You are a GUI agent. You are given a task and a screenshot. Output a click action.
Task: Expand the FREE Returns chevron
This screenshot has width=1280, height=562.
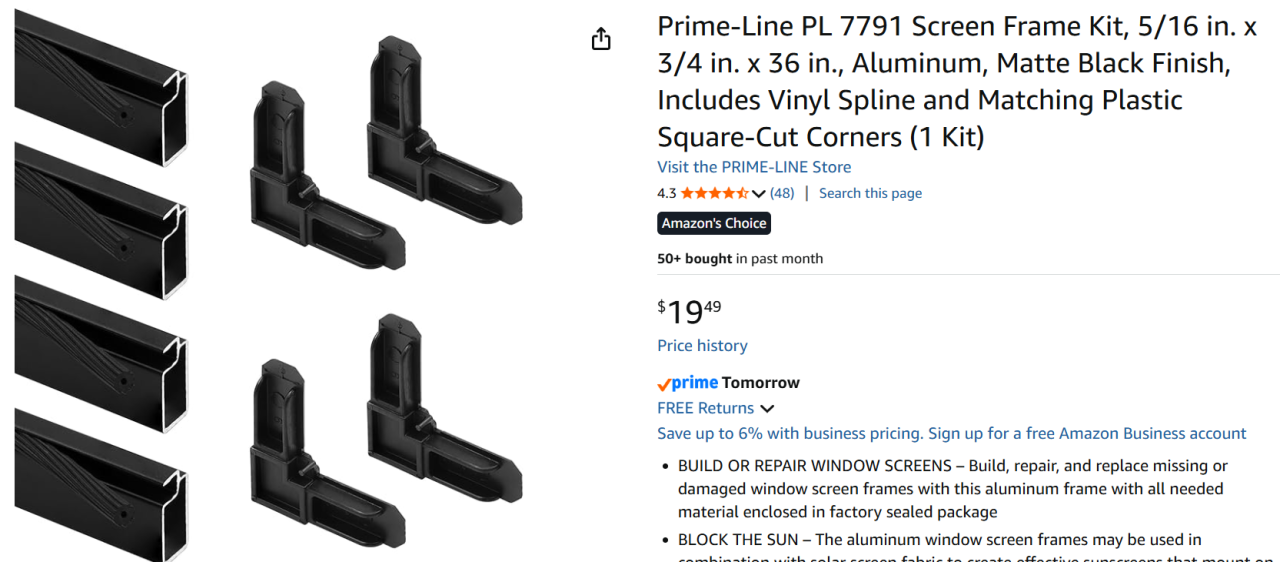pyautogui.click(x=767, y=408)
